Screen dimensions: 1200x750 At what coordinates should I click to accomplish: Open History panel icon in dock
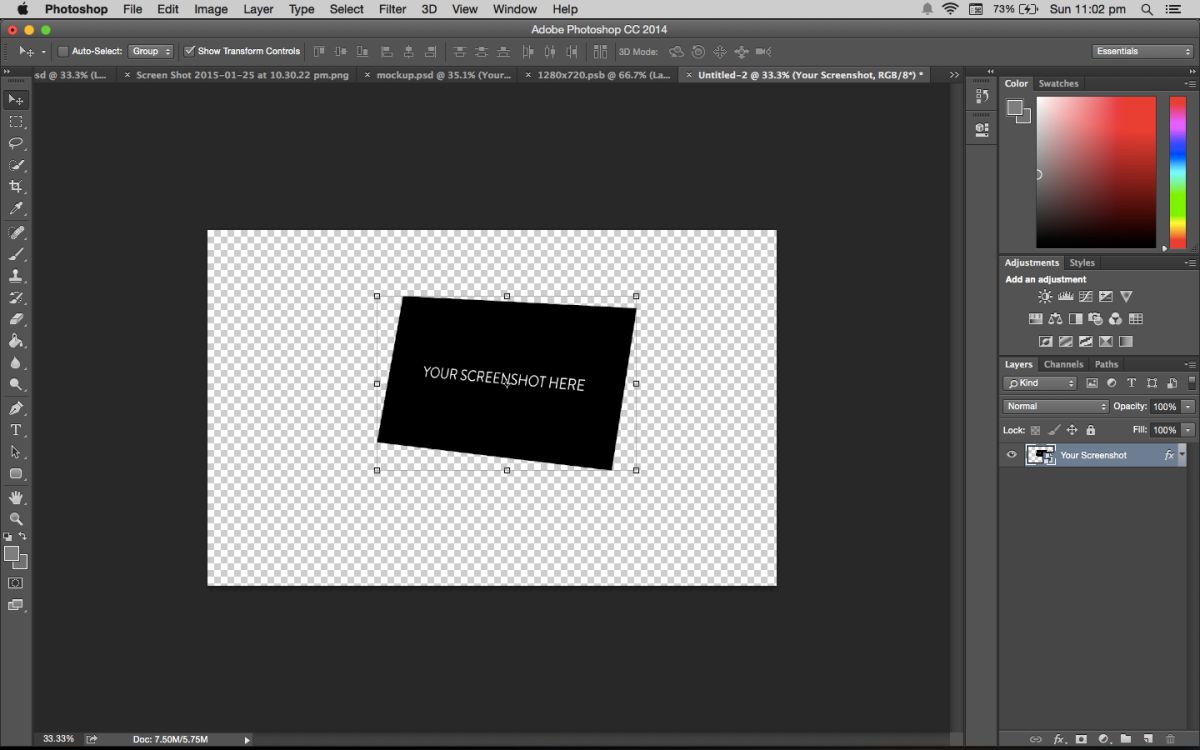click(981, 96)
